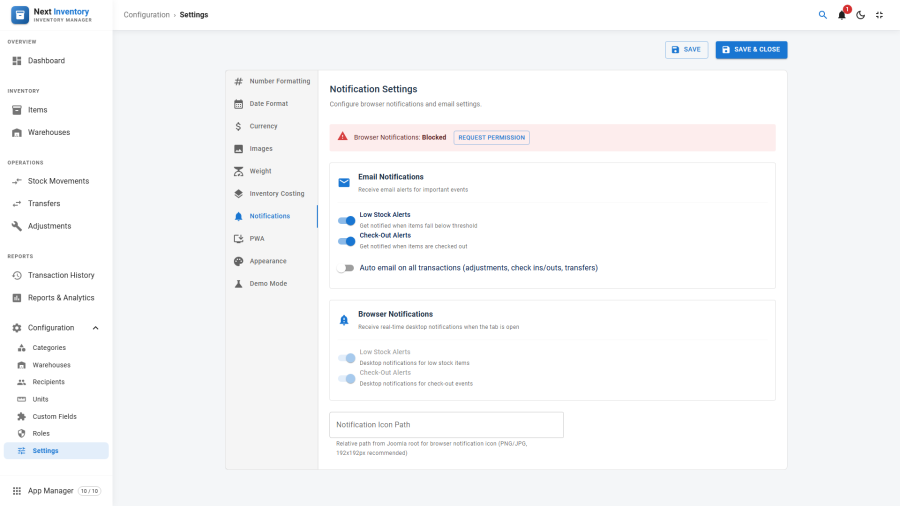
Task: Toggle fullscreen icon in top bar
Action: click(x=879, y=15)
